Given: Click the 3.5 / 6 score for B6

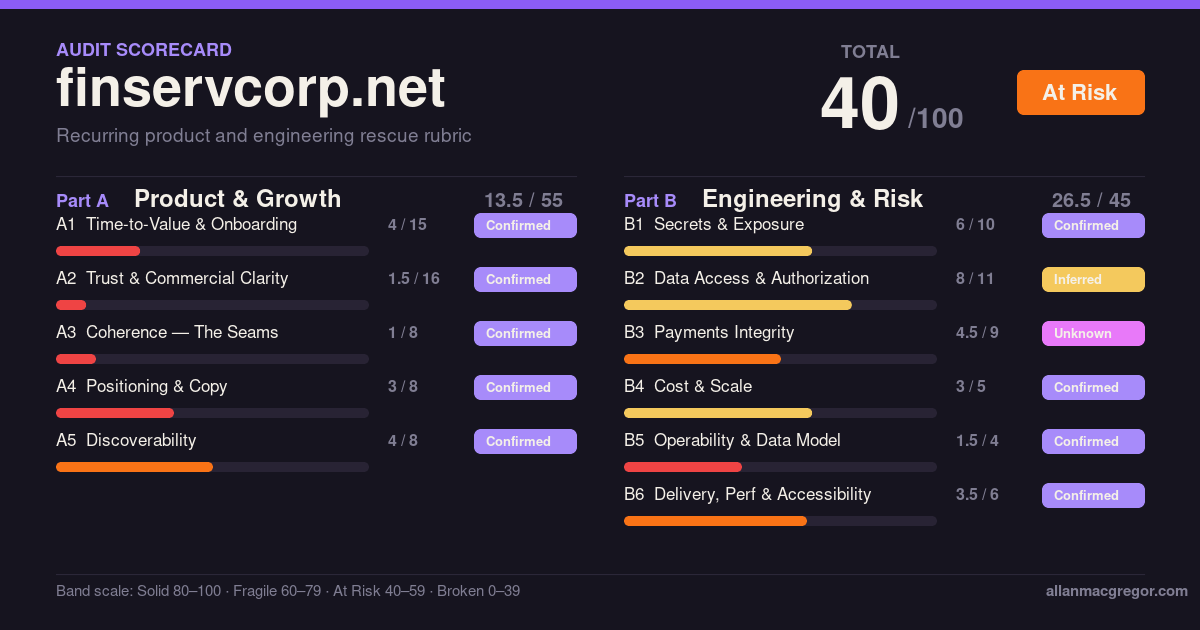Looking at the screenshot, I should point(977,495).
